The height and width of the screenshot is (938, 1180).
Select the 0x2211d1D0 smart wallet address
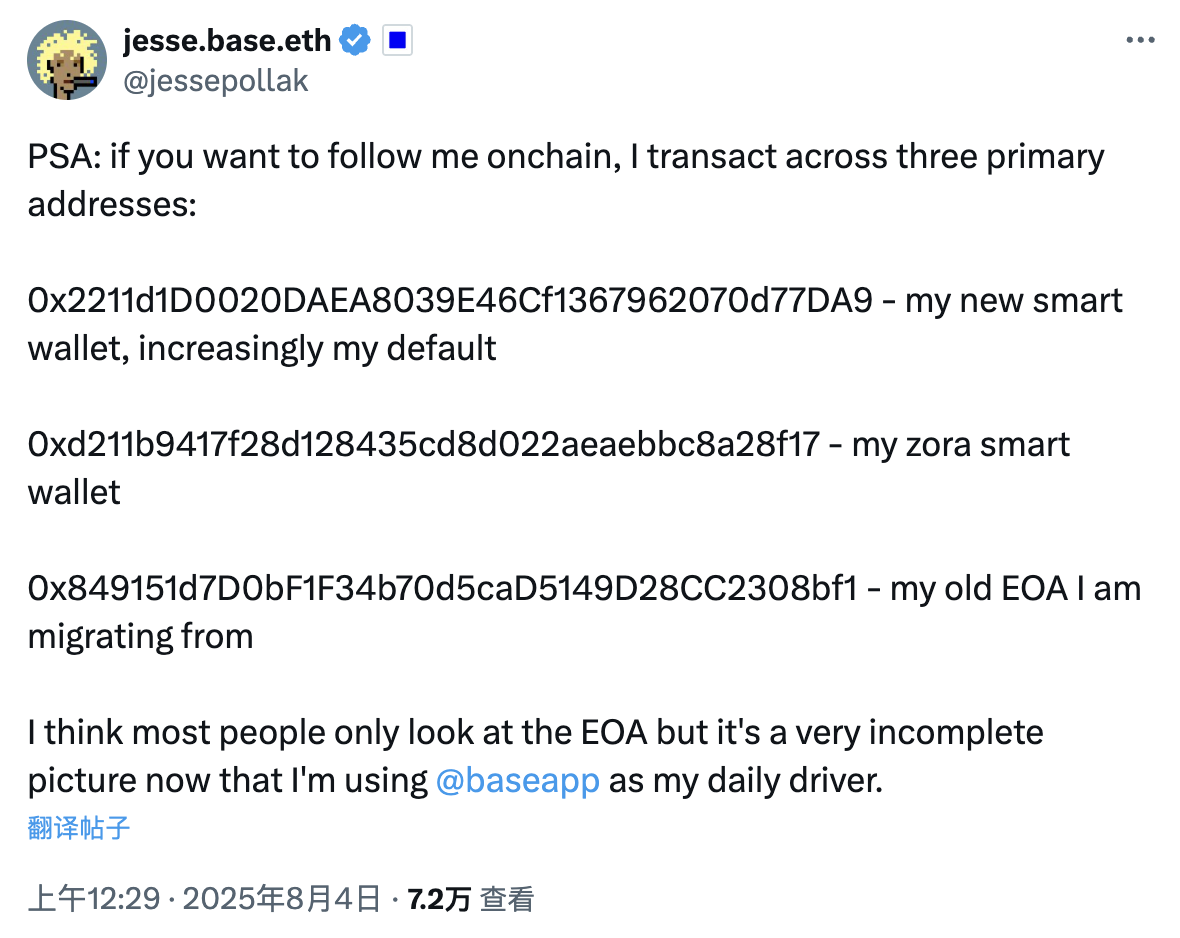click(x=450, y=300)
